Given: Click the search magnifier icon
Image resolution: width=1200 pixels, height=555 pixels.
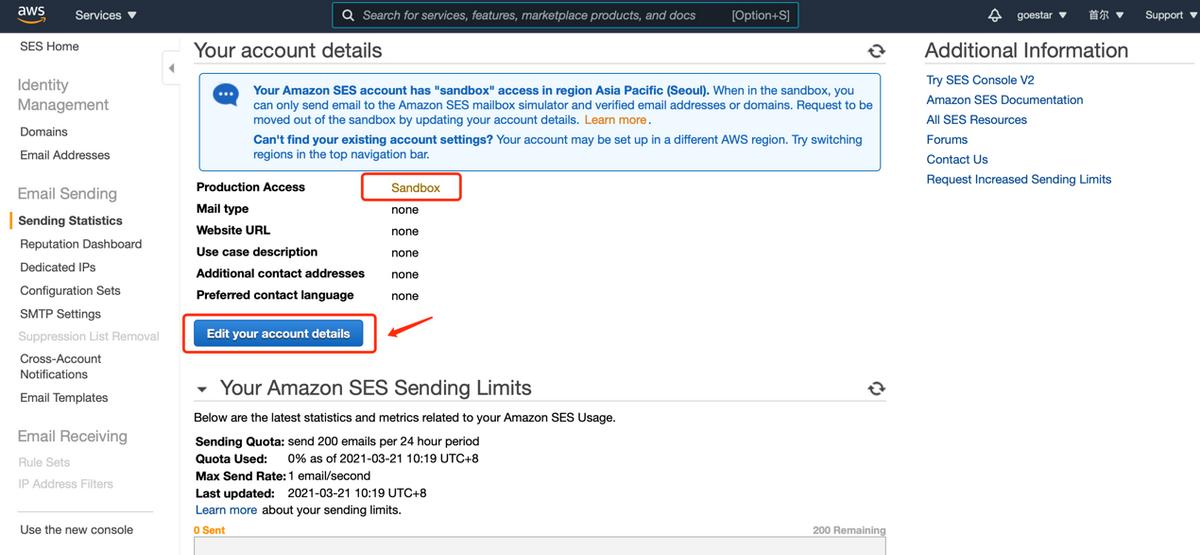Looking at the screenshot, I should (x=348, y=15).
